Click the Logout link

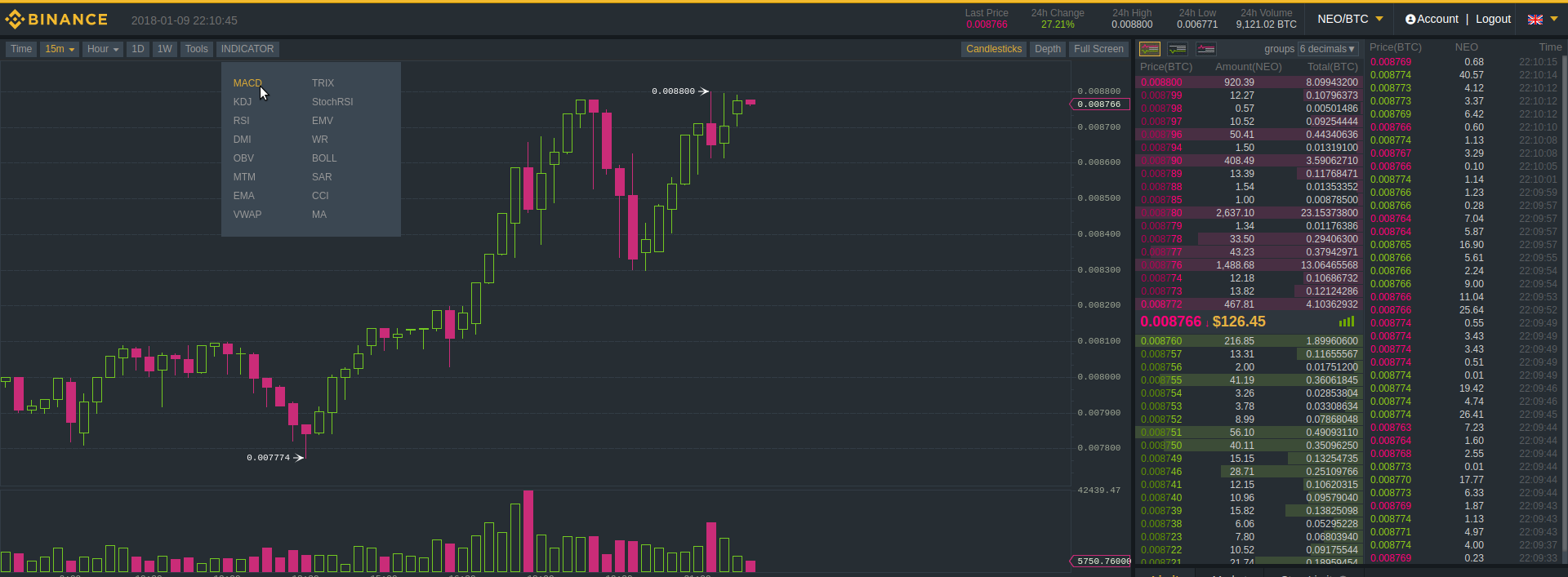1494,19
